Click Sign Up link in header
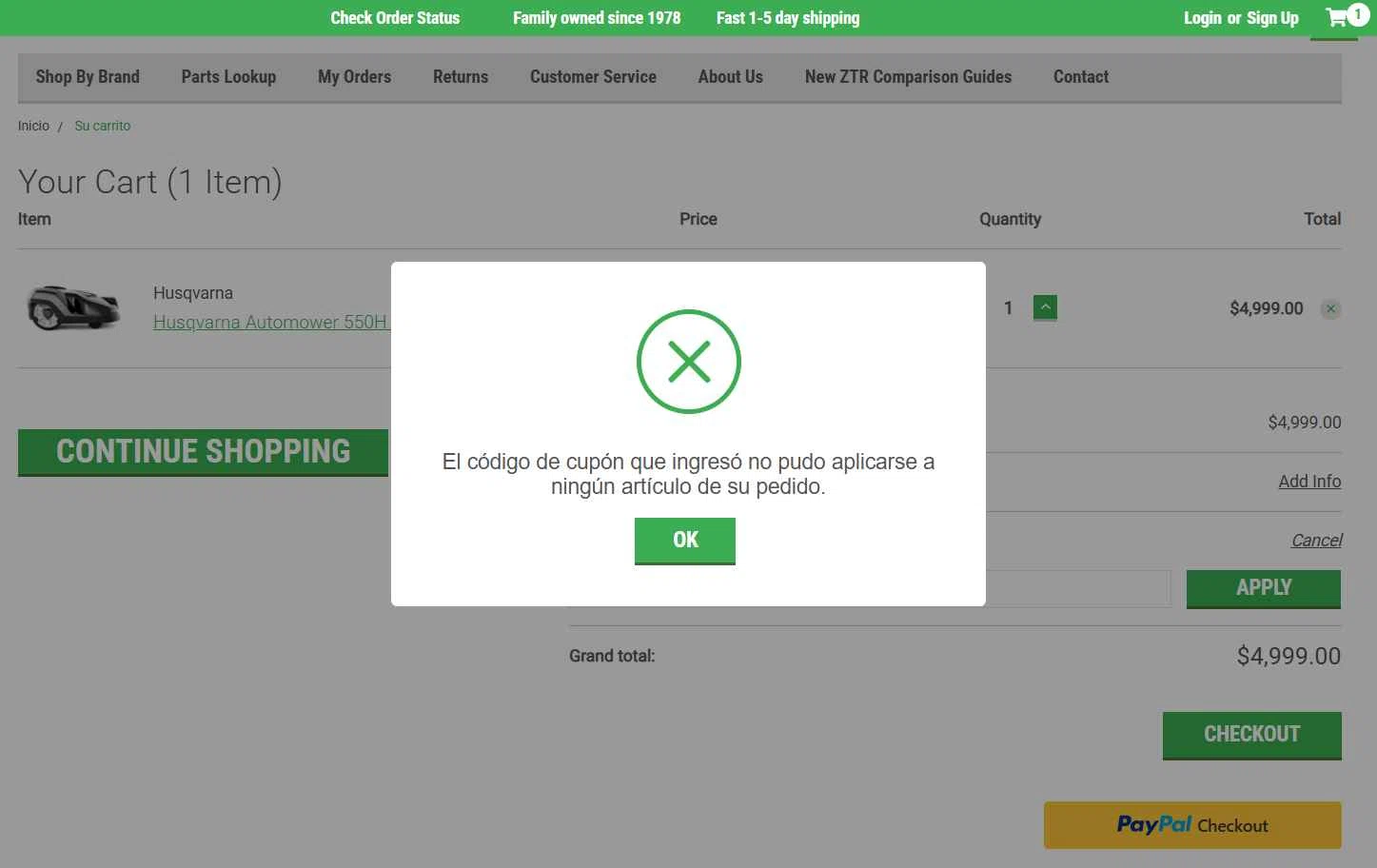This screenshot has height=868, width=1377. pyautogui.click(x=1272, y=18)
